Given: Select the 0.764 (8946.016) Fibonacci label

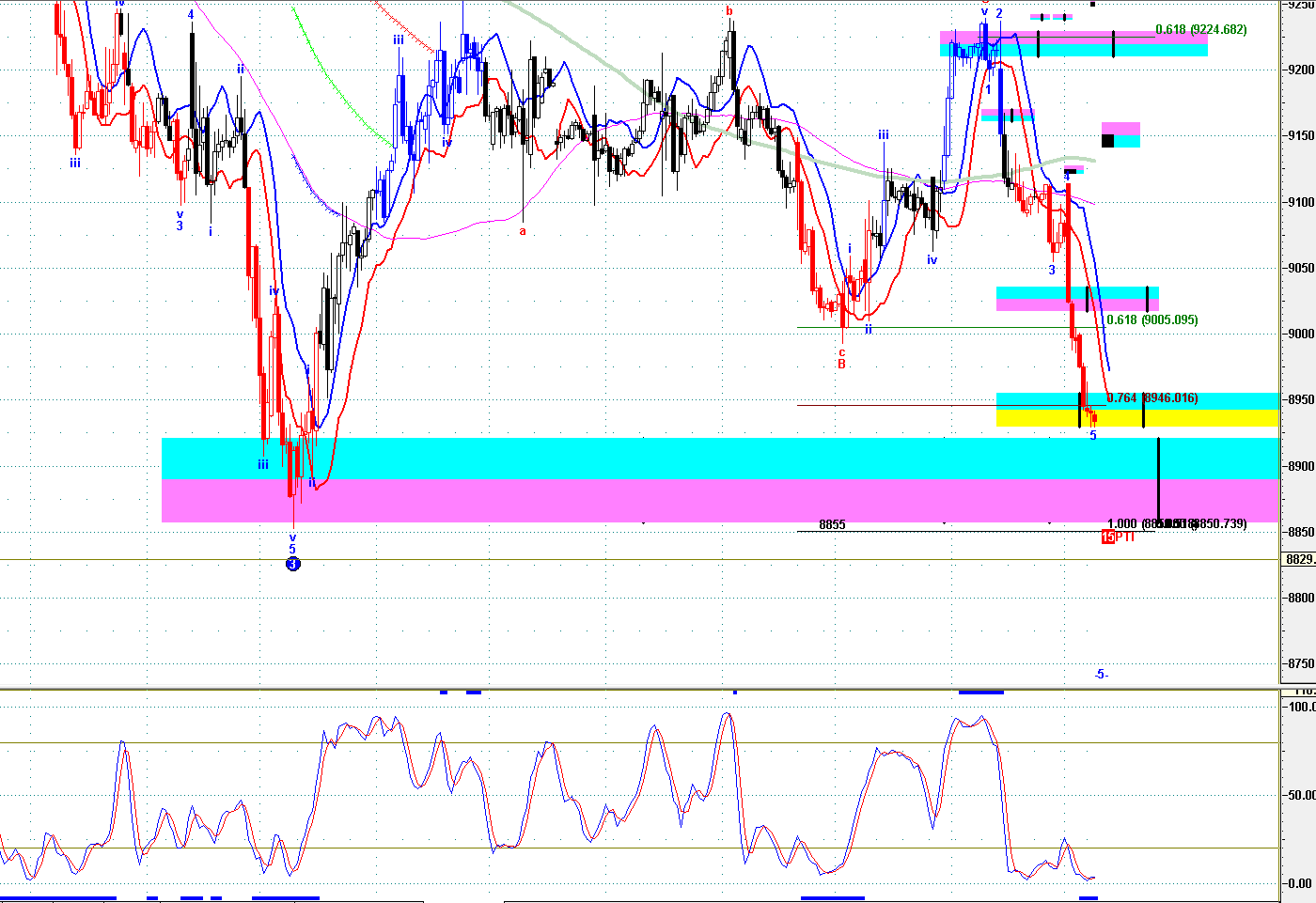Looking at the screenshot, I should tap(1151, 398).
